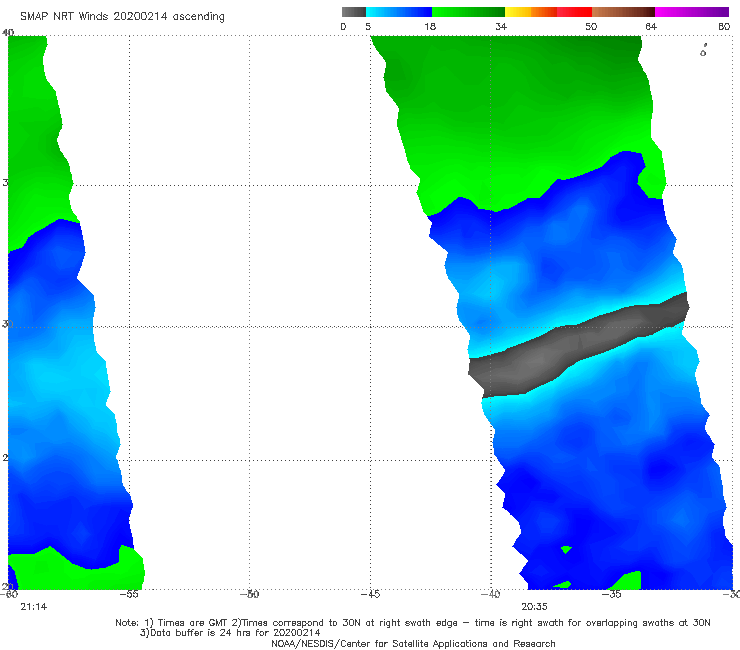This screenshot has height=650, width=740.
Task: Click the longitude label '-35'
Action: (x=611, y=594)
